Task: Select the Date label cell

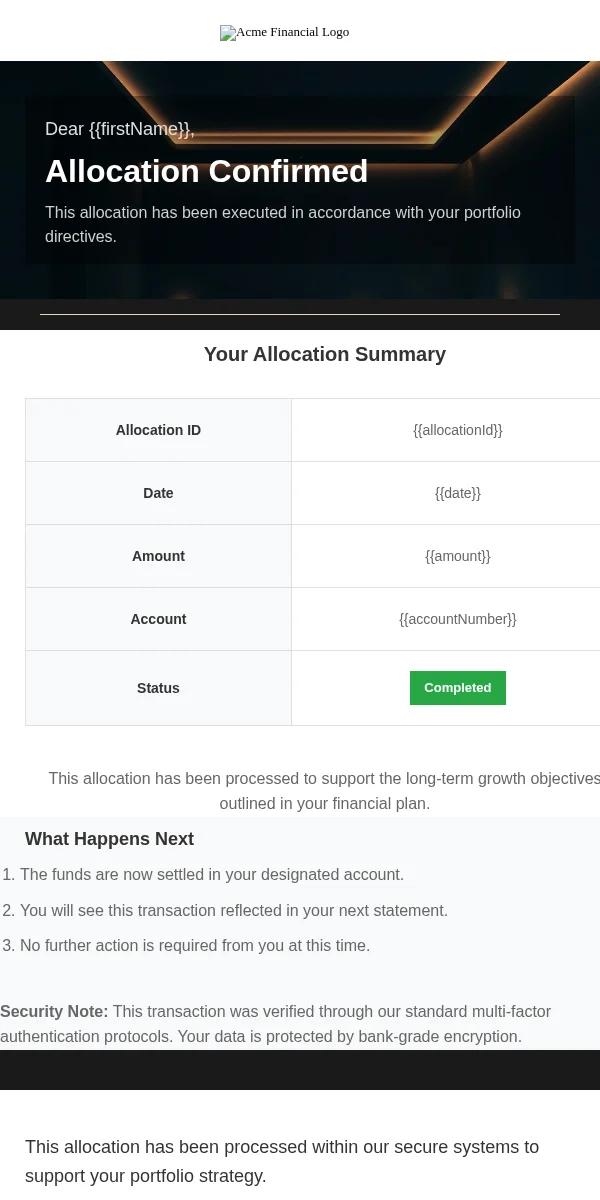Action: 158,493
